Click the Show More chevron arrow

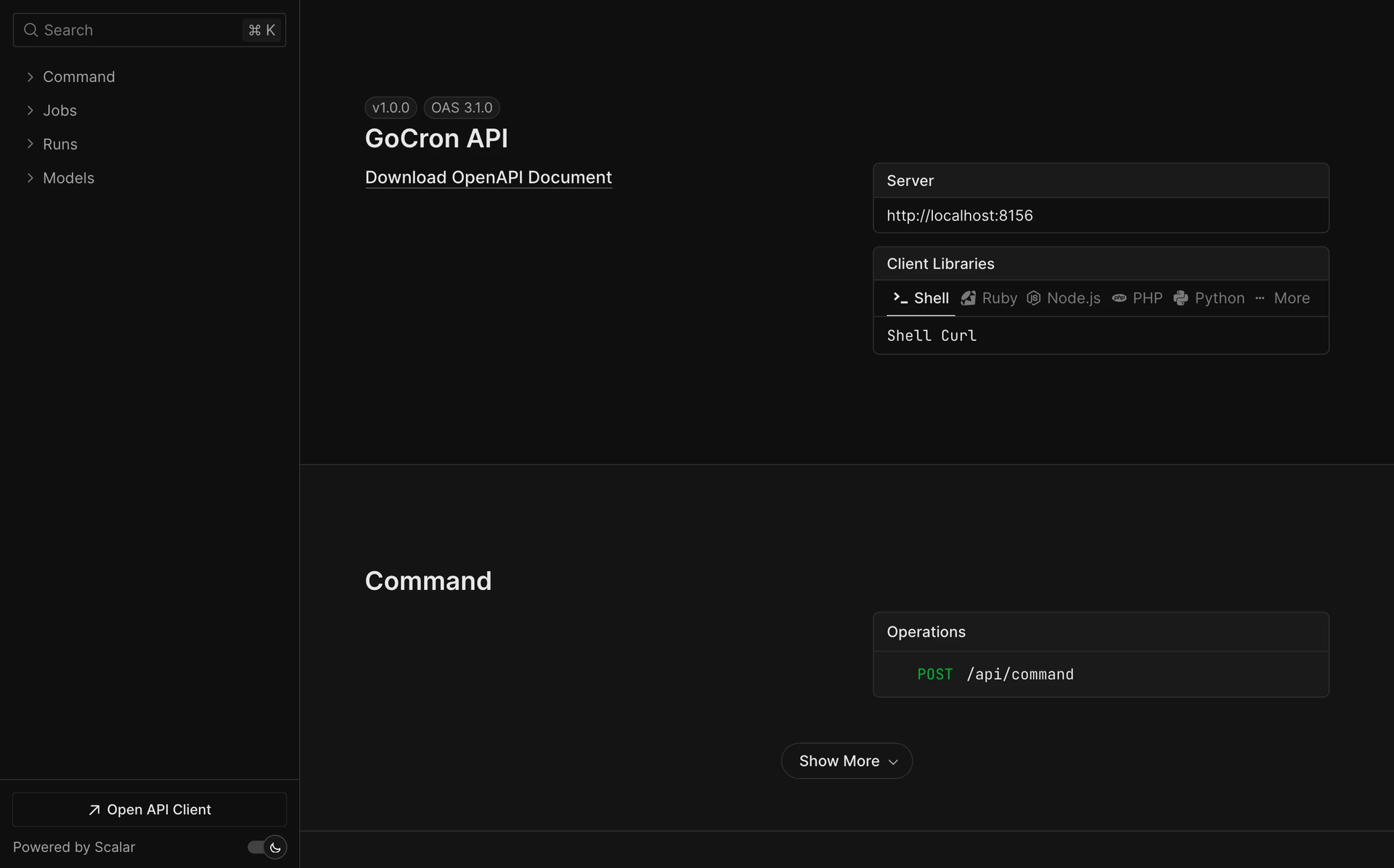(x=893, y=762)
